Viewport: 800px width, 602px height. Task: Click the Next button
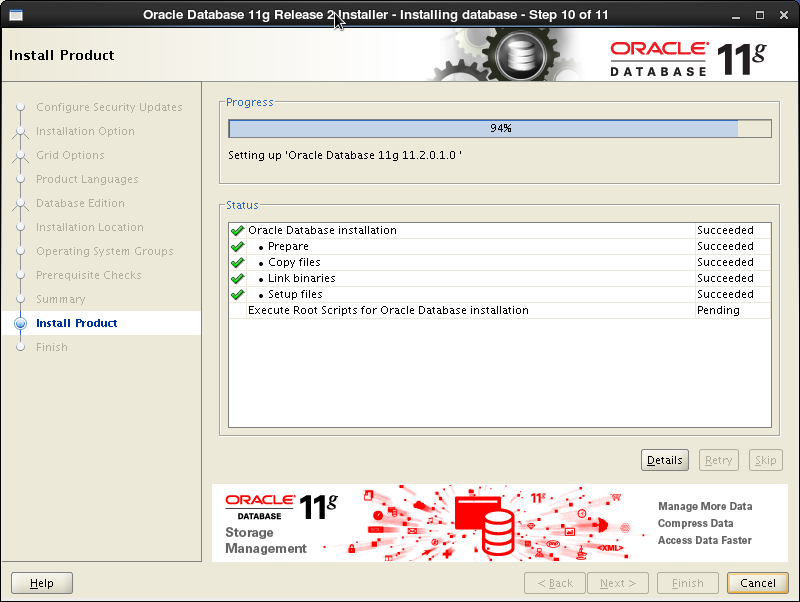(x=618, y=583)
